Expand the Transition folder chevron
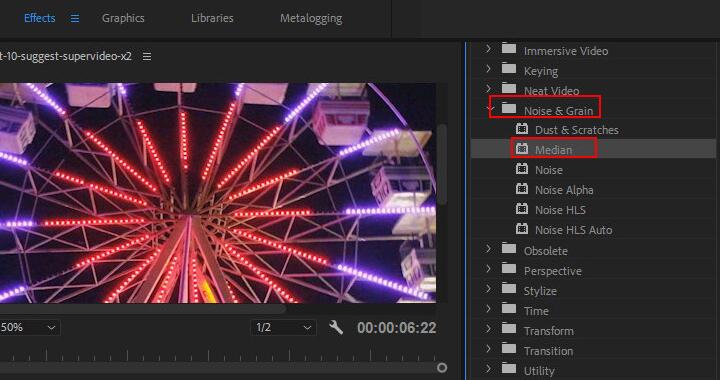Screen dimensions: 720x380 [x=488, y=349]
